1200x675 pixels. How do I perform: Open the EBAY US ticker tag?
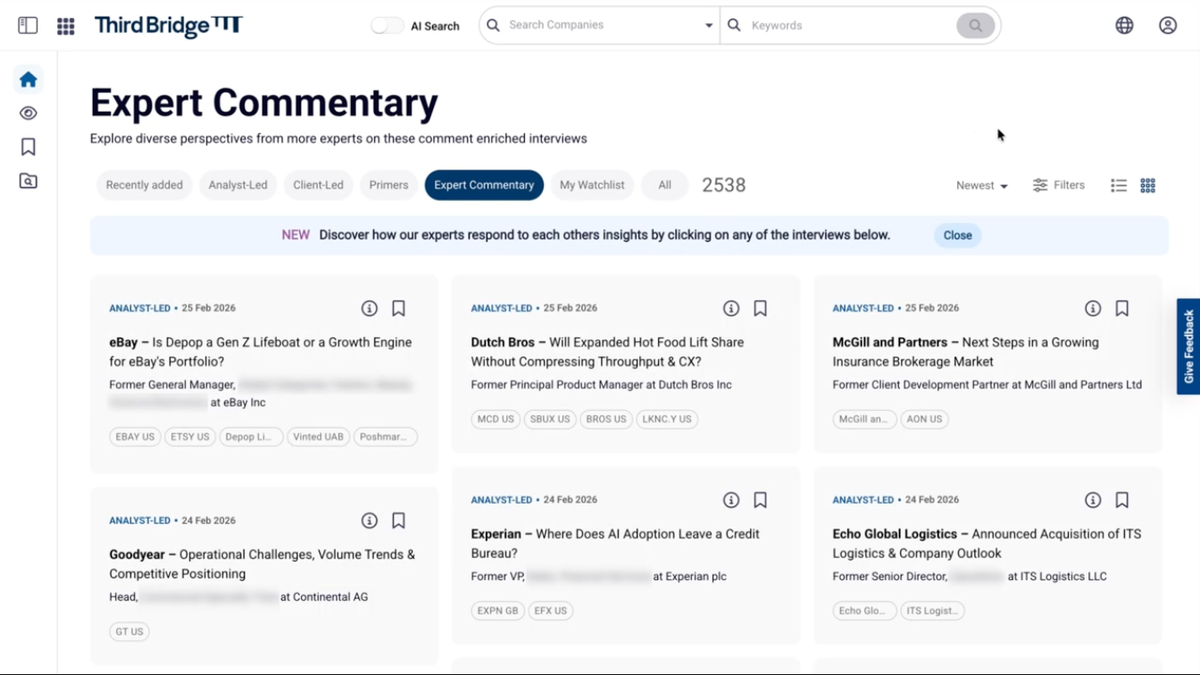134,436
